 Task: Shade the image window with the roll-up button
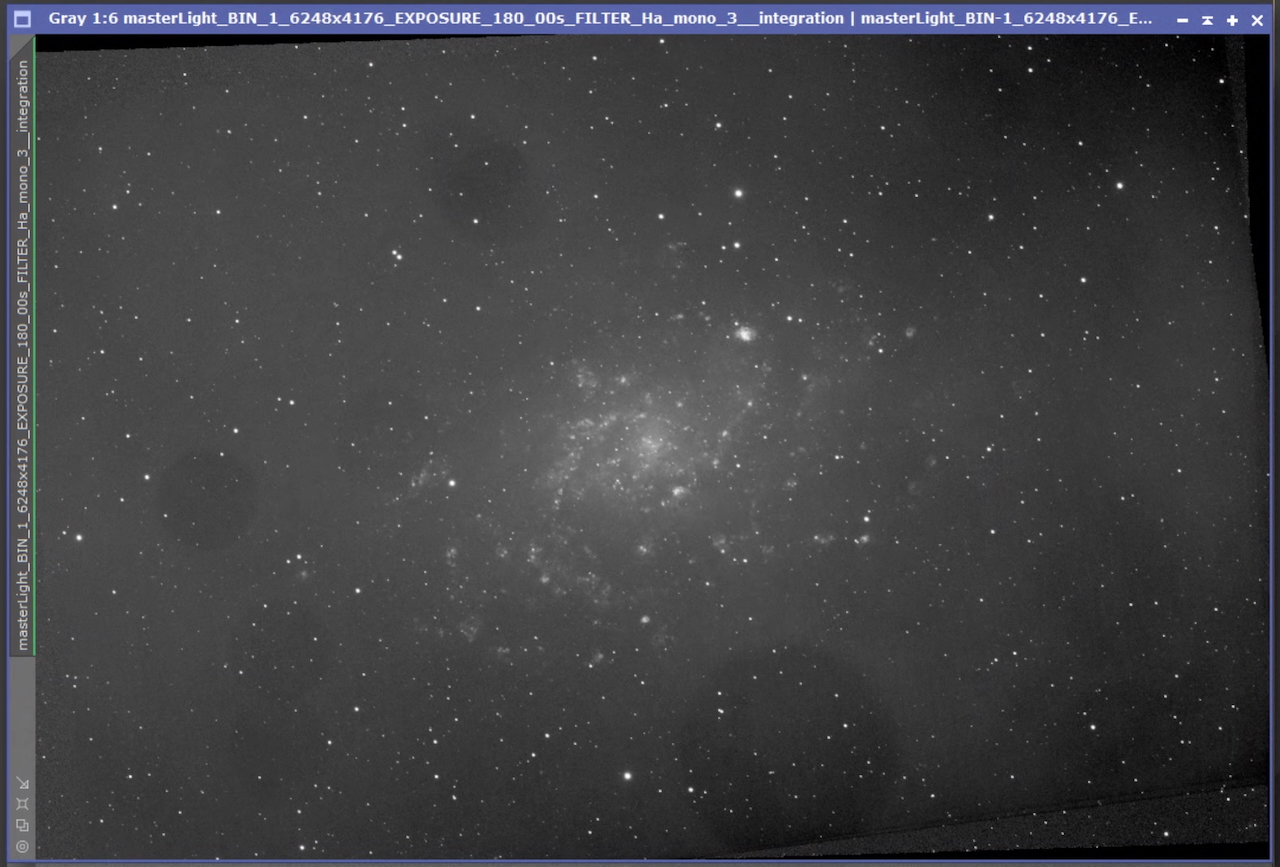1207,20
